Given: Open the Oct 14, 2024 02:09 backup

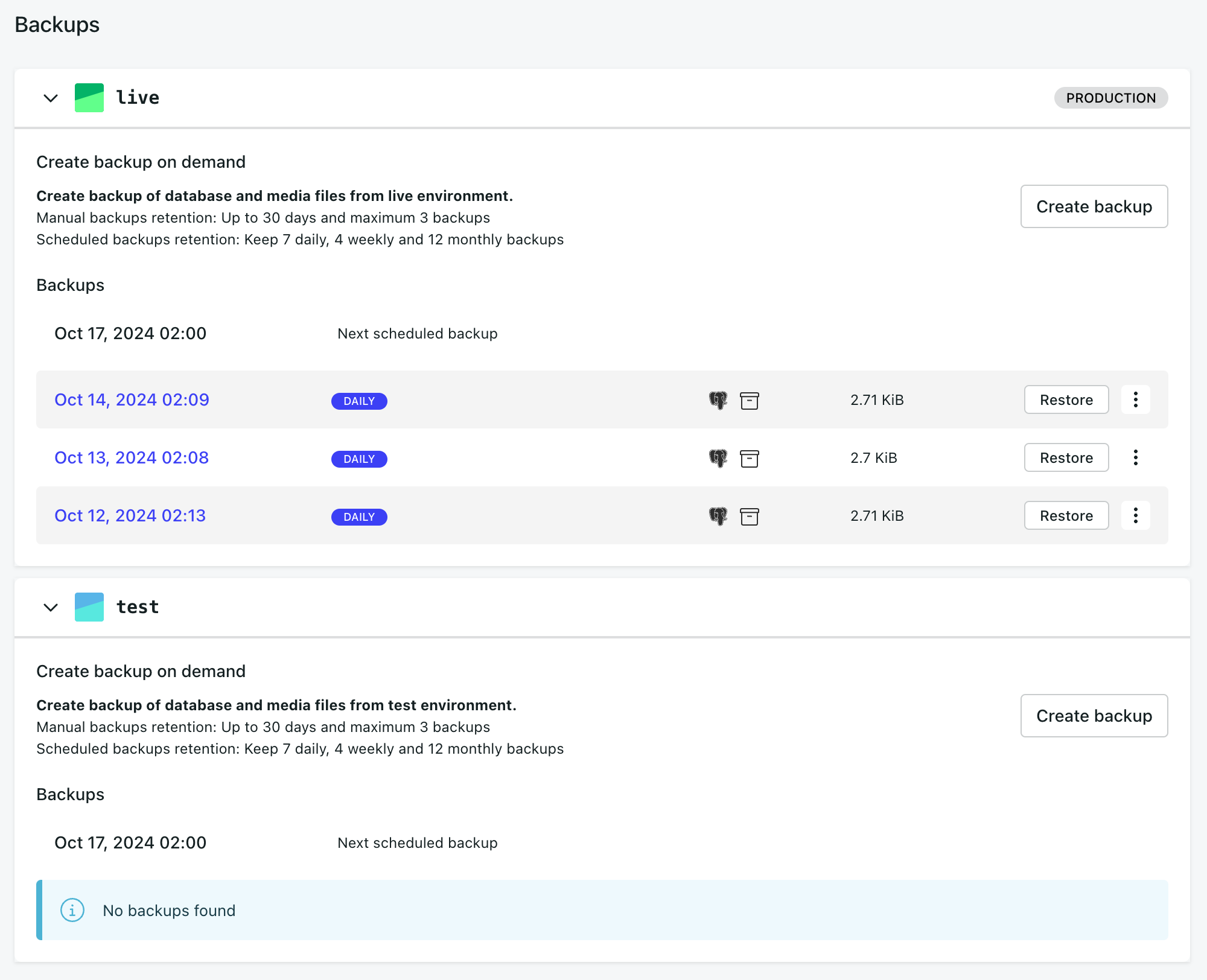Looking at the screenshot, I should coord(132,399).
